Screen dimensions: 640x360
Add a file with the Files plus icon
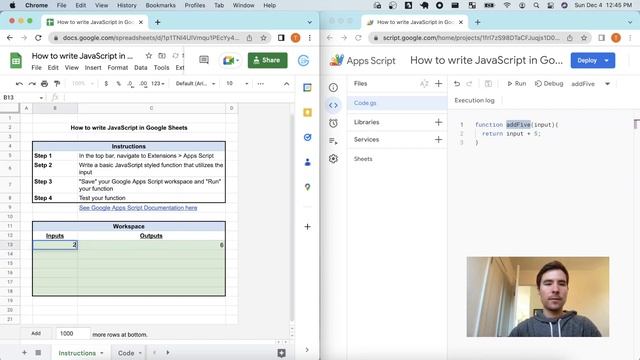[438, 84]
